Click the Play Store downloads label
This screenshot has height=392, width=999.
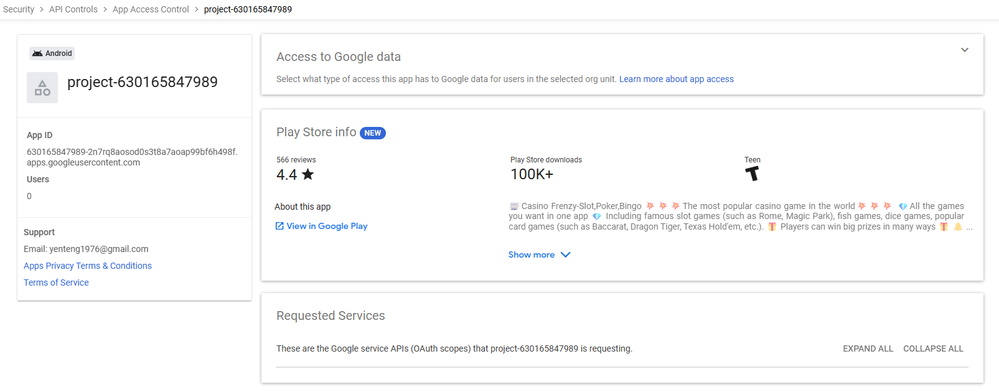(546, 160)
